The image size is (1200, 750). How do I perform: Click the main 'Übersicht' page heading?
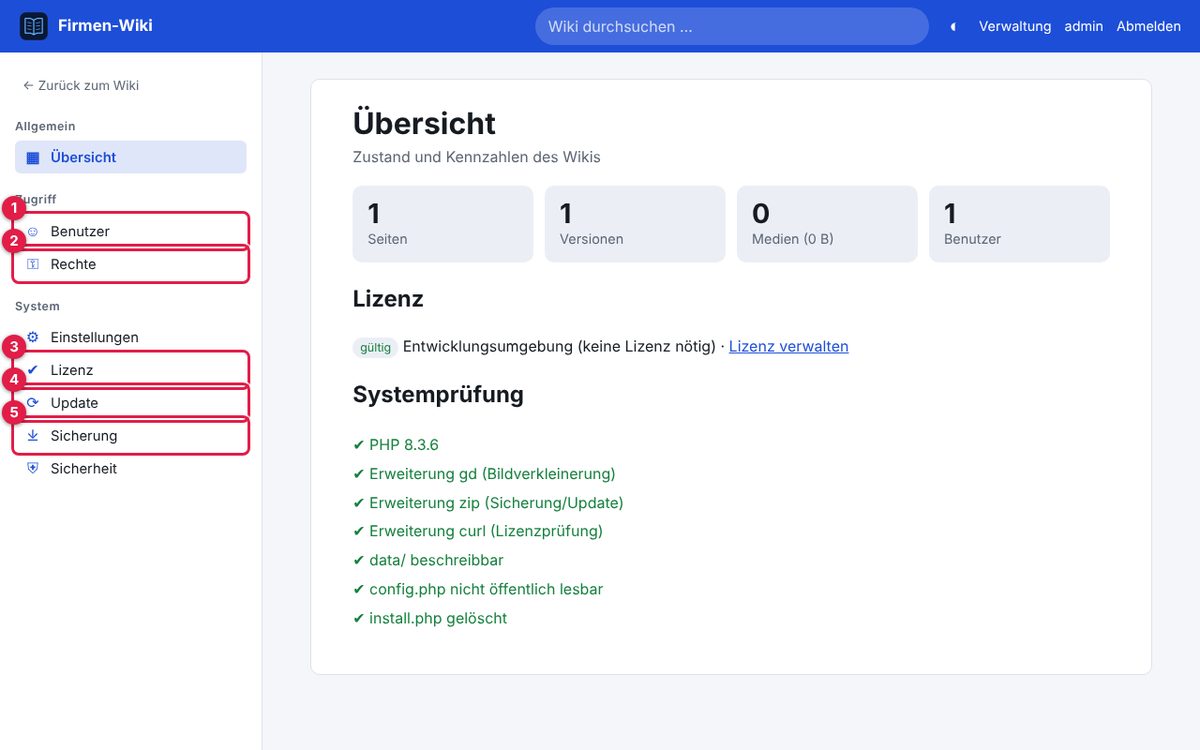point(424,123)
